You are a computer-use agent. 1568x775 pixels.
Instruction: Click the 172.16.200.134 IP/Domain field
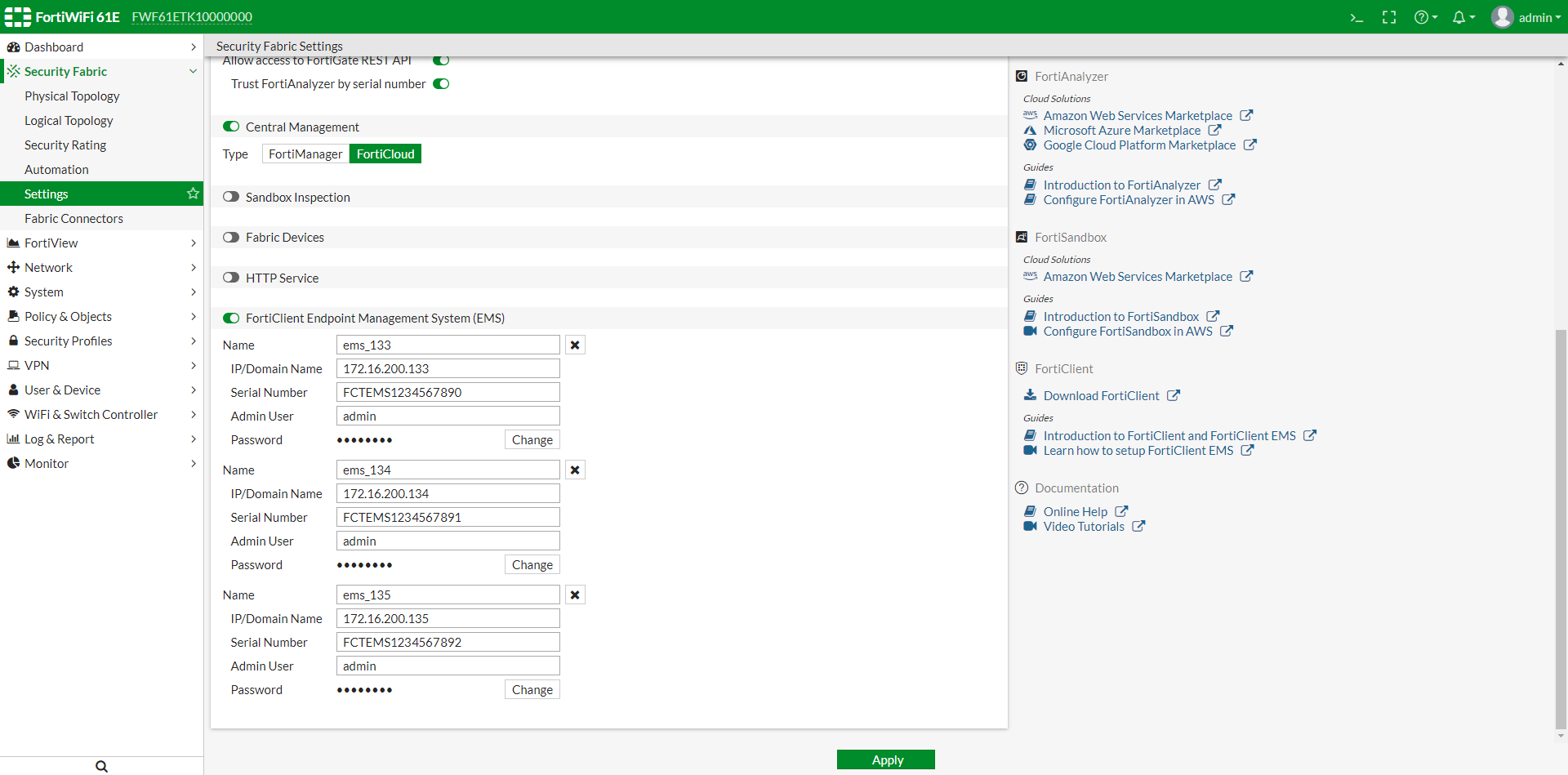(448, 493)
